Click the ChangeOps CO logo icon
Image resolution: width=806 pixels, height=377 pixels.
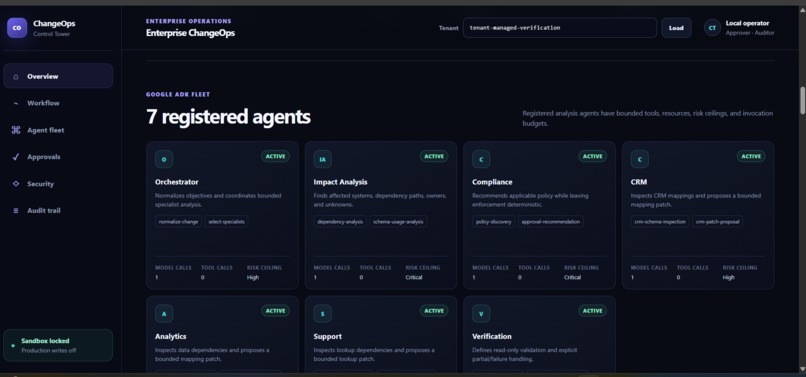(17, 28)
